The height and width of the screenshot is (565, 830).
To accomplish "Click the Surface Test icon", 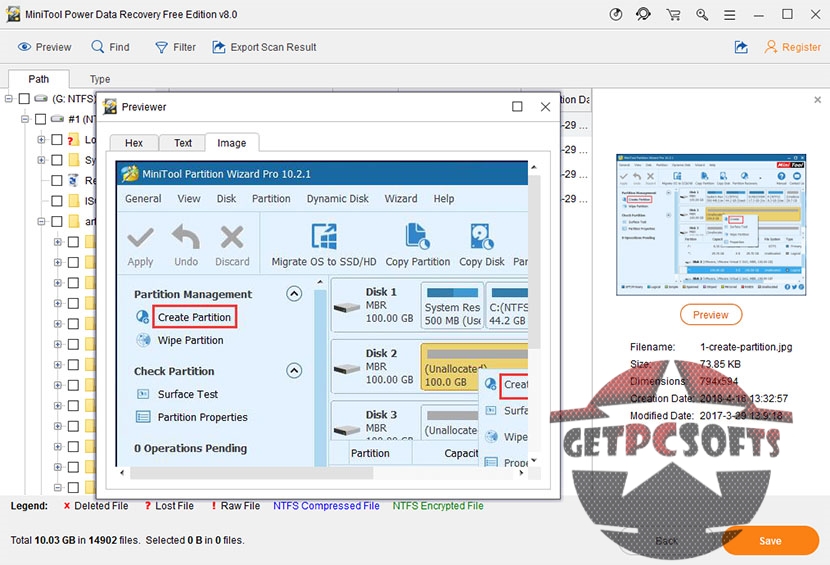I will pyautogui.click(x=143, y=394).
